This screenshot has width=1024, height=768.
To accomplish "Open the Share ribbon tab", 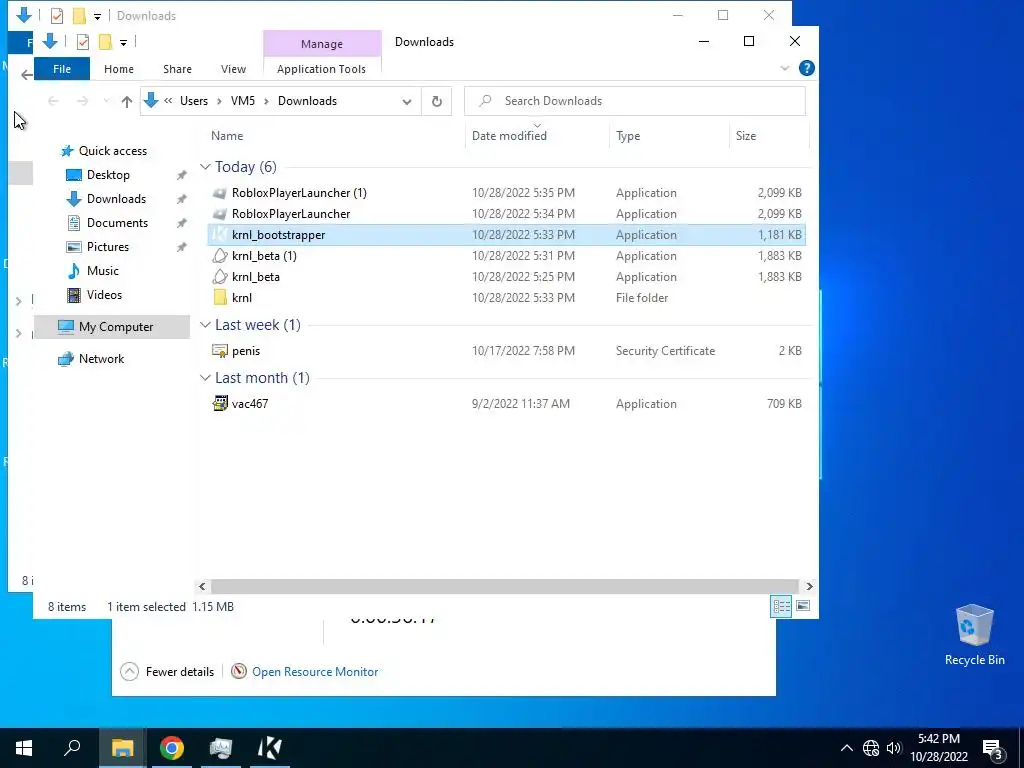I will (177, 69).
